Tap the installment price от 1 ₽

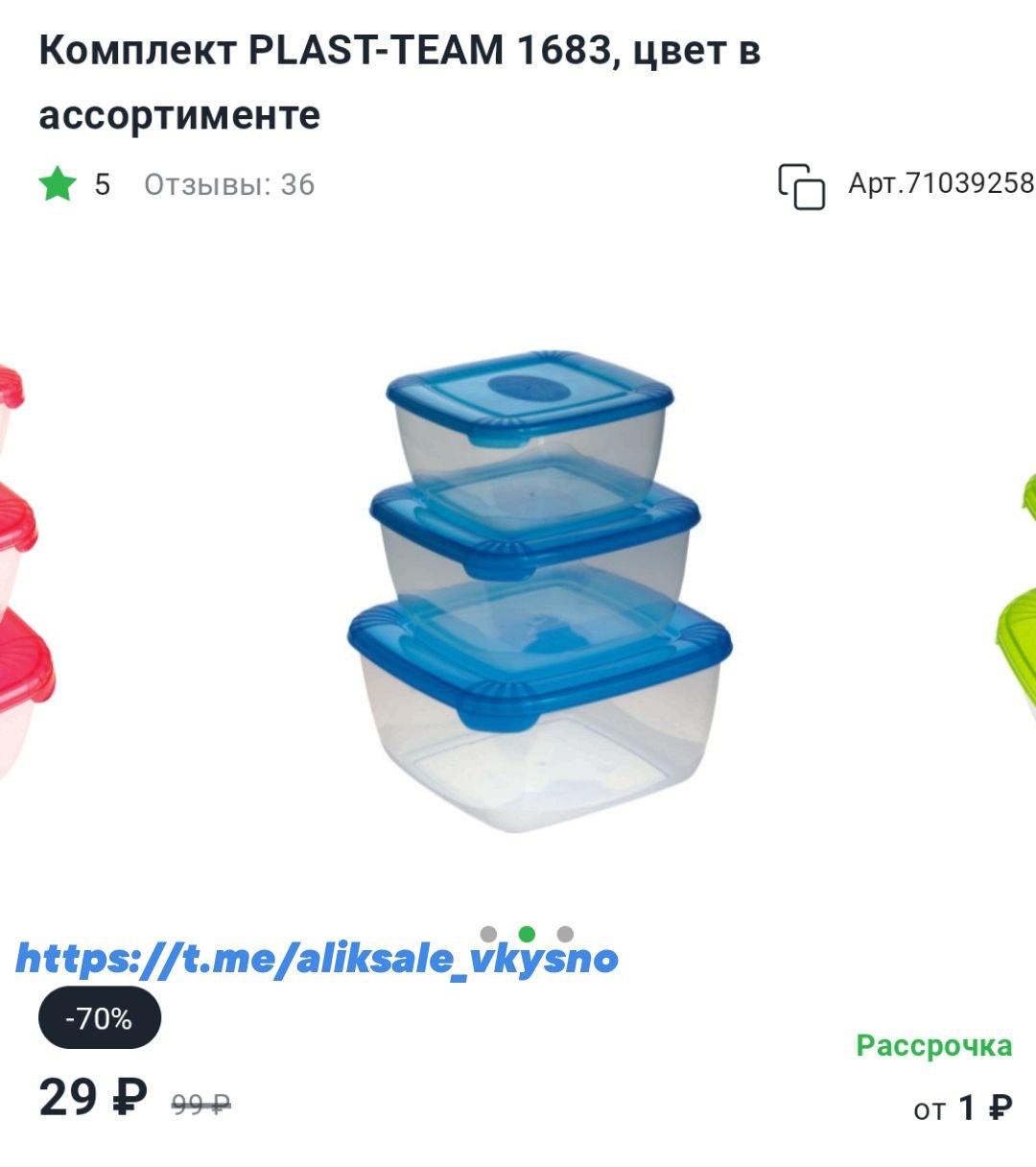pos(963,1108)
